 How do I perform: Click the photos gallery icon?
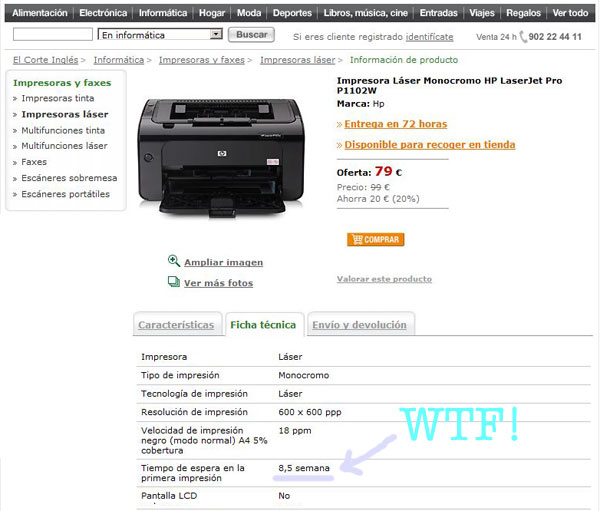(x=174, y=282)
